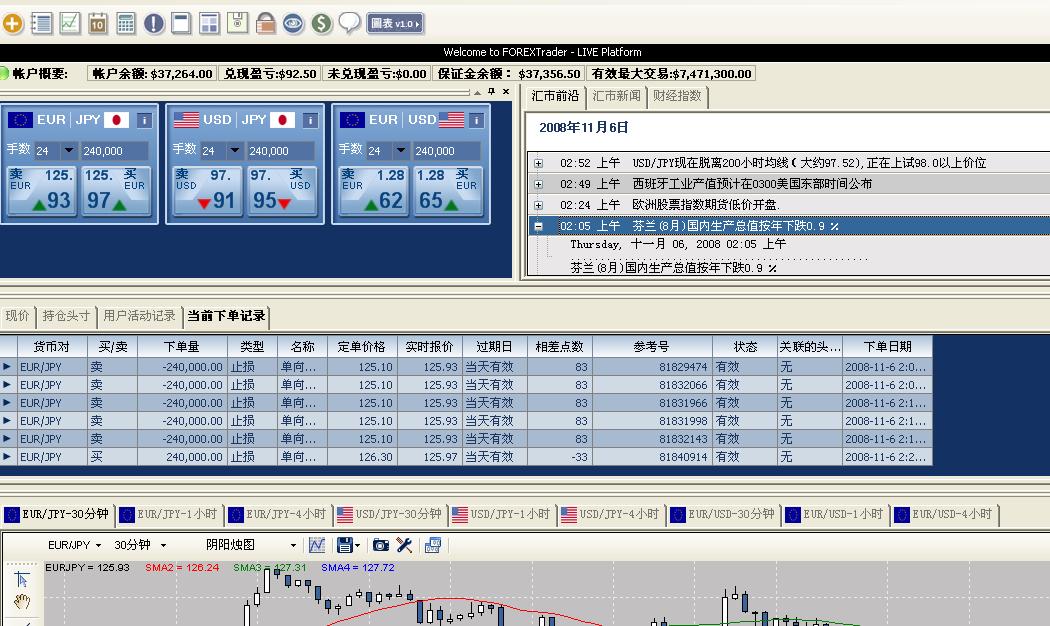This screenshot has width=1050, height=626.
Task: Click the pin icon on the rates panel
Action: point(492,92)
